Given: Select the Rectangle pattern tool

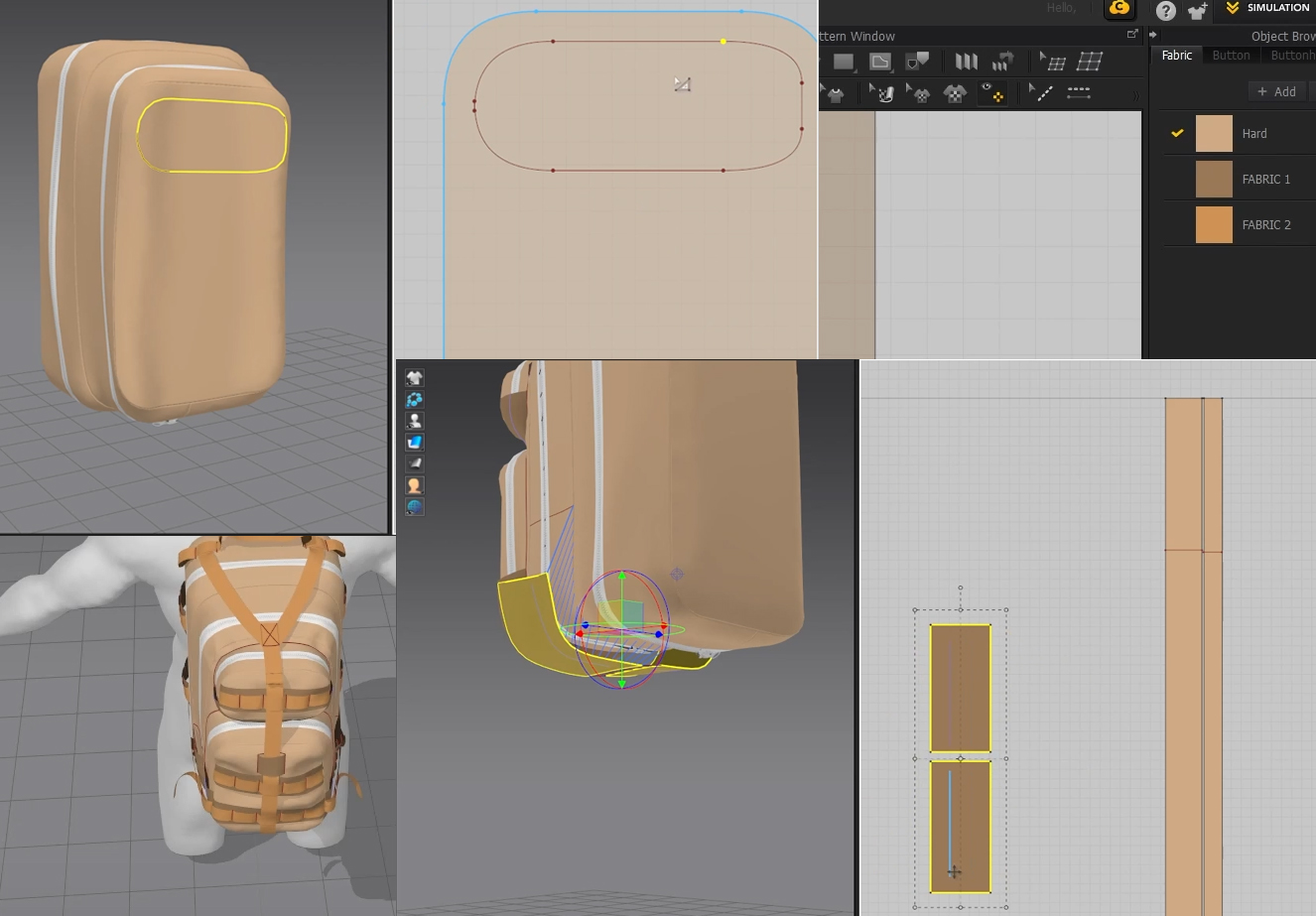Looking at the screenshot, I should coord(844,62).
